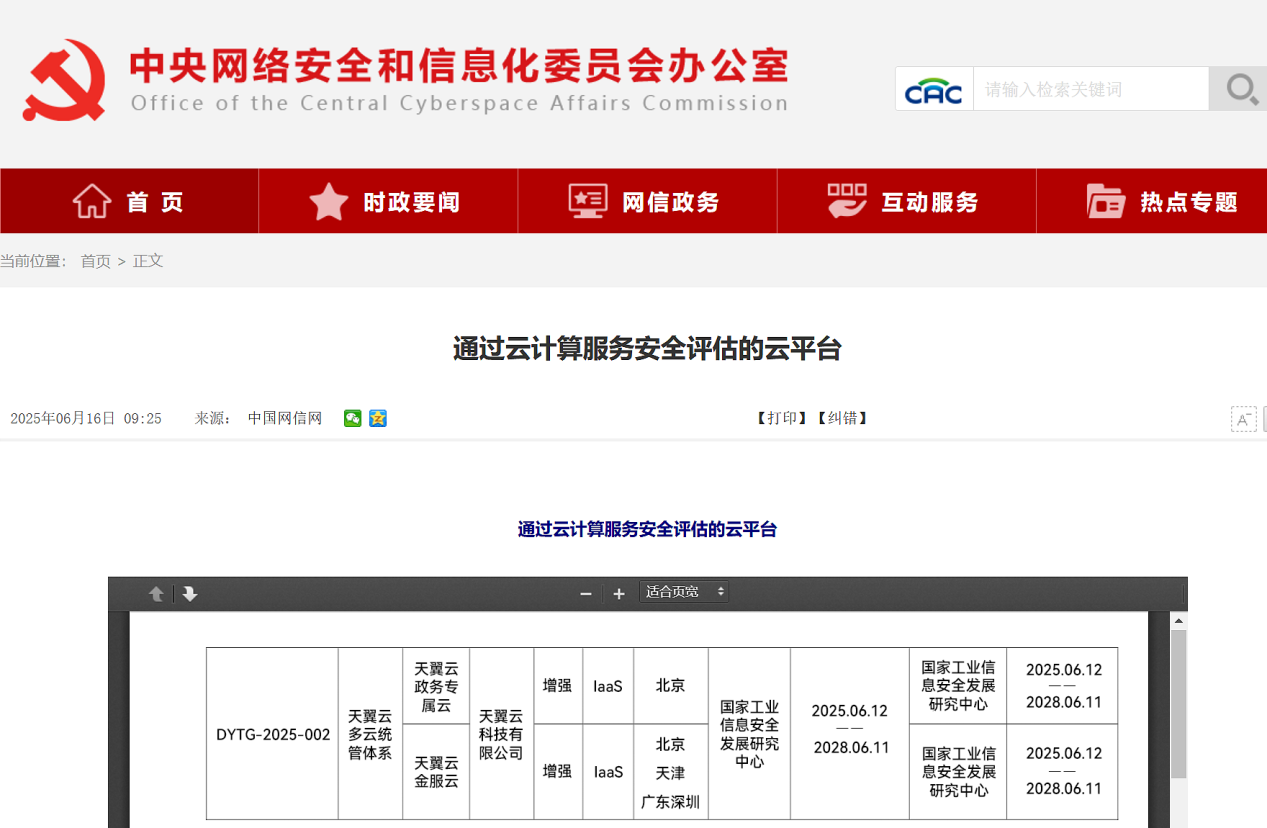Click the date 2025年06月16日 09:25
Screen dimensions: 1267x828
[86, 418]
